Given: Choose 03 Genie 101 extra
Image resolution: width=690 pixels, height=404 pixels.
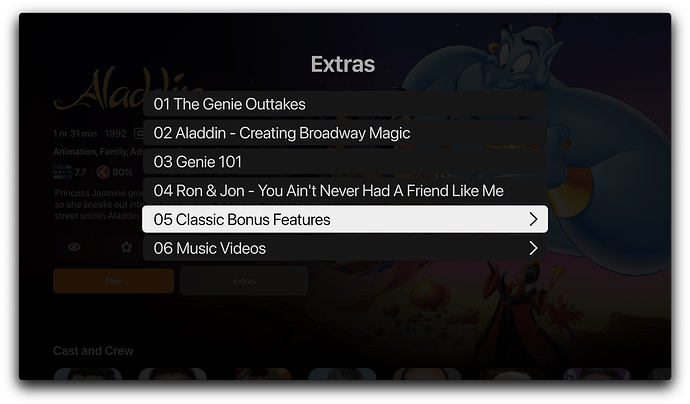Looking at the screenshot, I should [345, 162].
